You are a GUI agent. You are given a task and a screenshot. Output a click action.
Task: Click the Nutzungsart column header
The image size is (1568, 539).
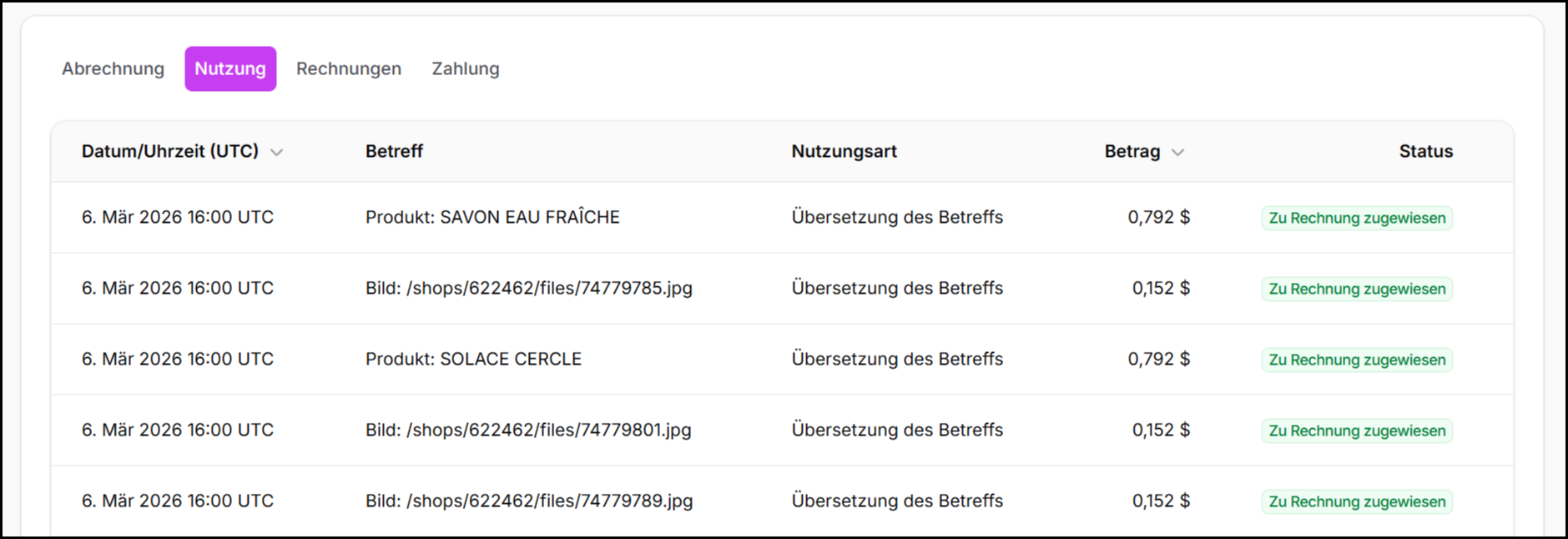[844, 151]
